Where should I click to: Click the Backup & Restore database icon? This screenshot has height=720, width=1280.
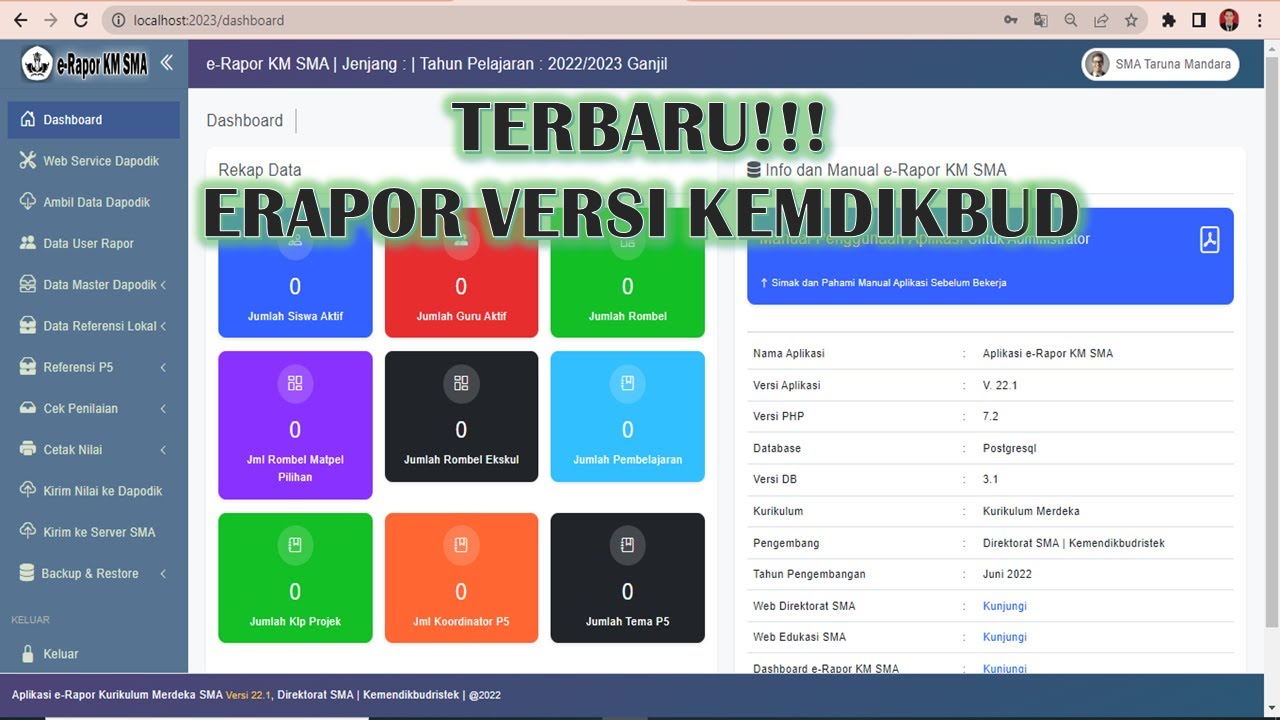click(27, 573)
